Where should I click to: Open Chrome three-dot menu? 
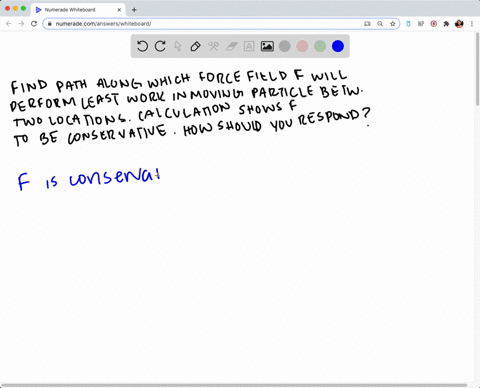coord(472,24)
